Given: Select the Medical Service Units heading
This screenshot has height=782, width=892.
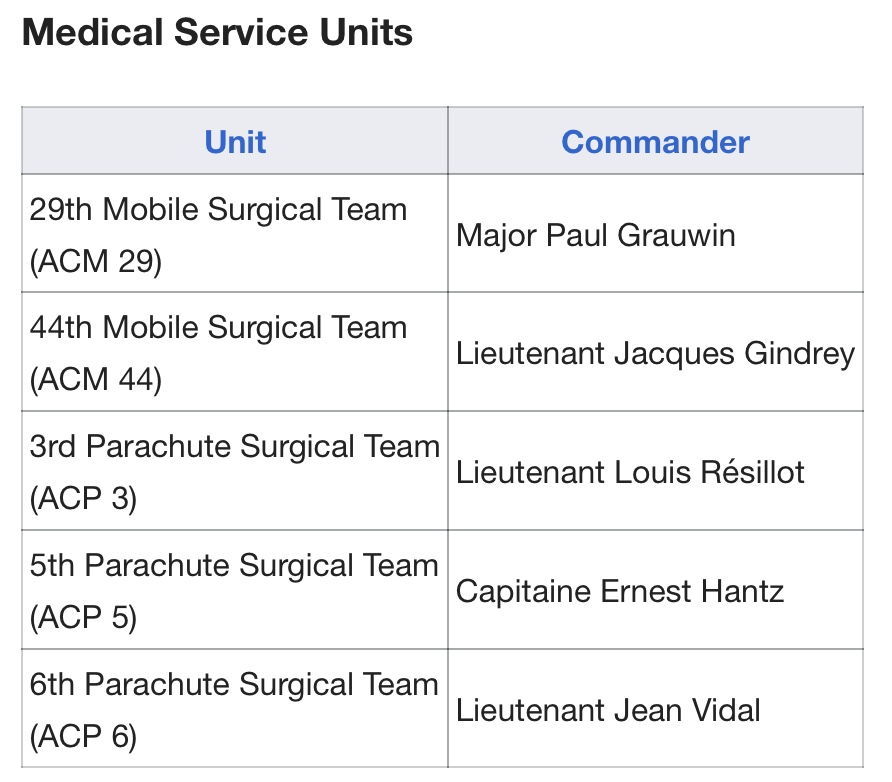Looking at the screenshot, I should 217,32.
